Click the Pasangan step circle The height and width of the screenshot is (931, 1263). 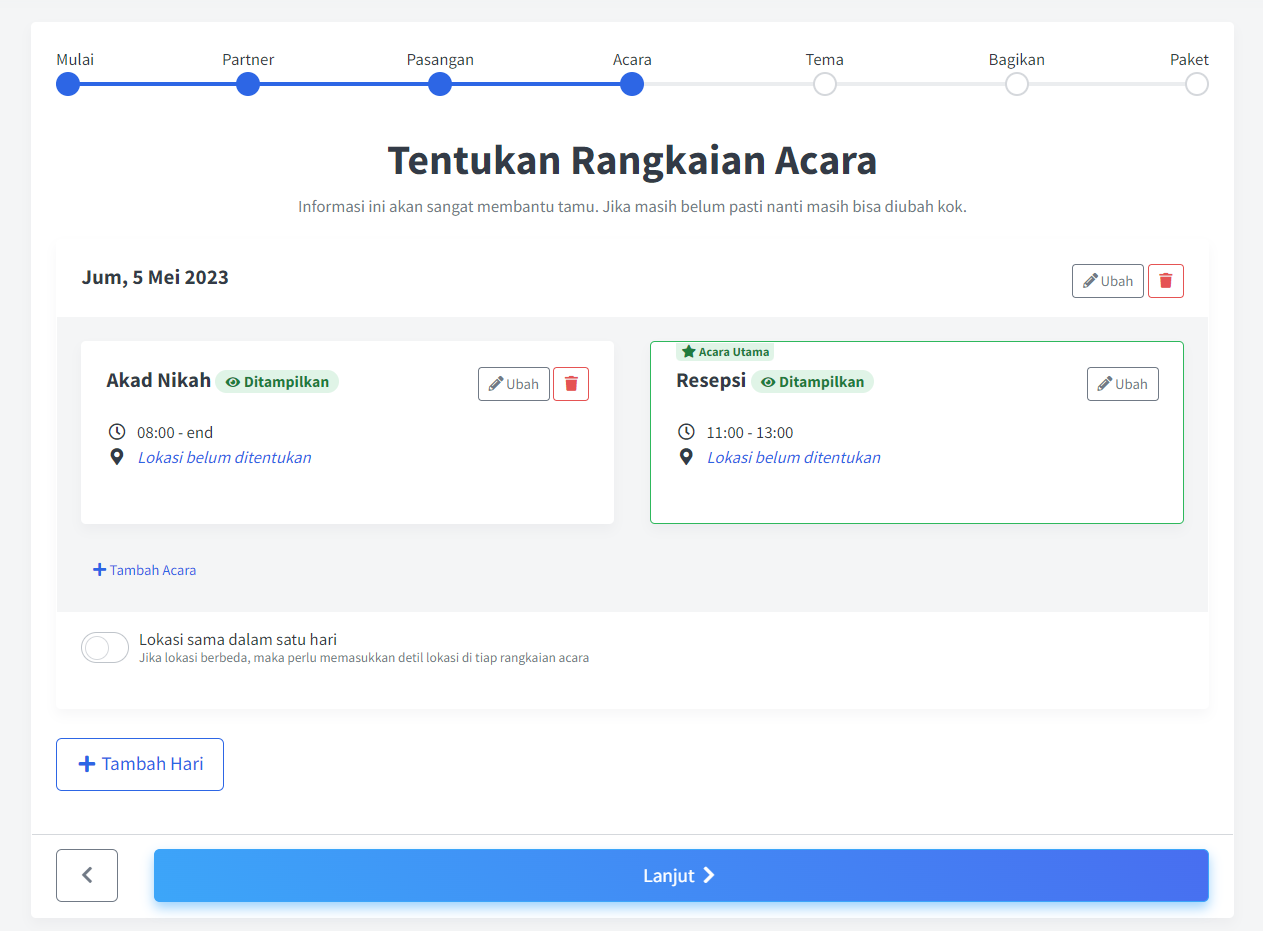point(440,84)
